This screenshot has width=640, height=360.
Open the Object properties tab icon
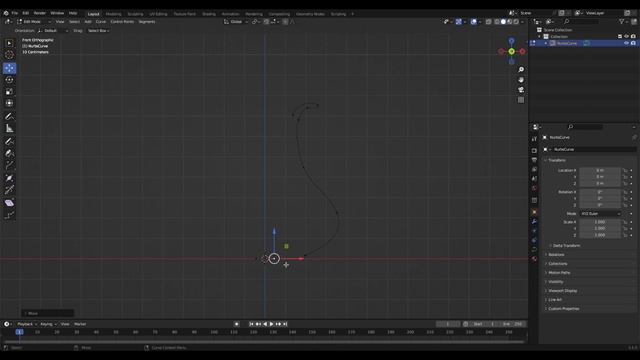pos(534,212)
